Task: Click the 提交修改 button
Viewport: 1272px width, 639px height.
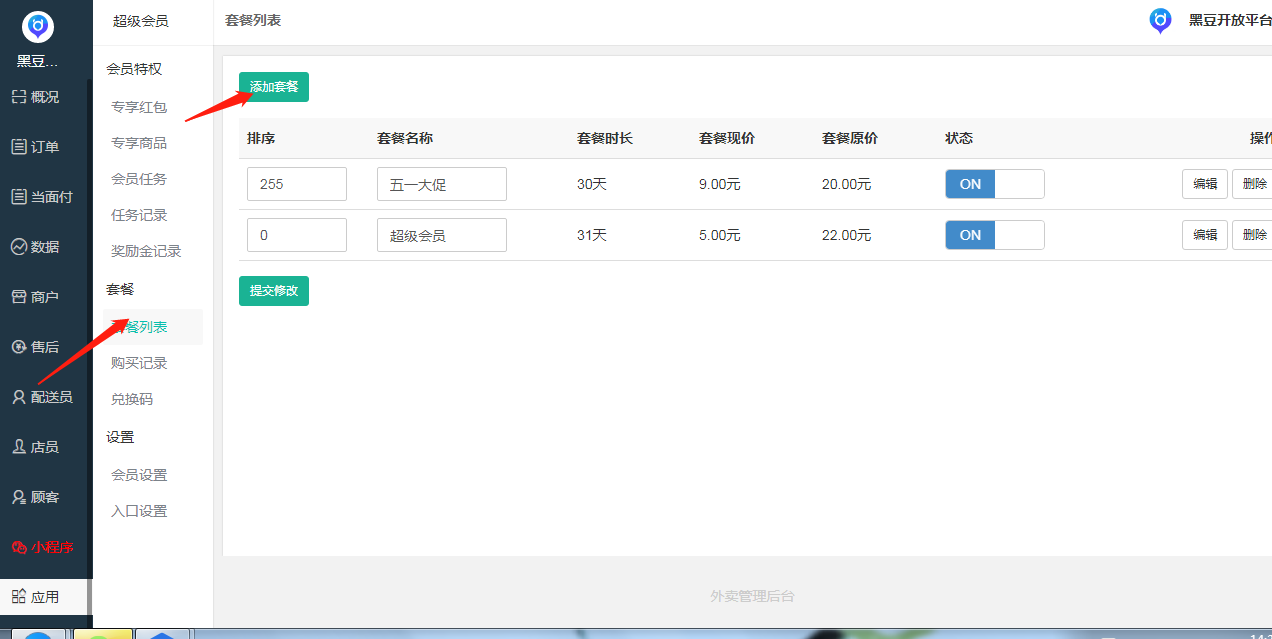Action: click(274, 291)
